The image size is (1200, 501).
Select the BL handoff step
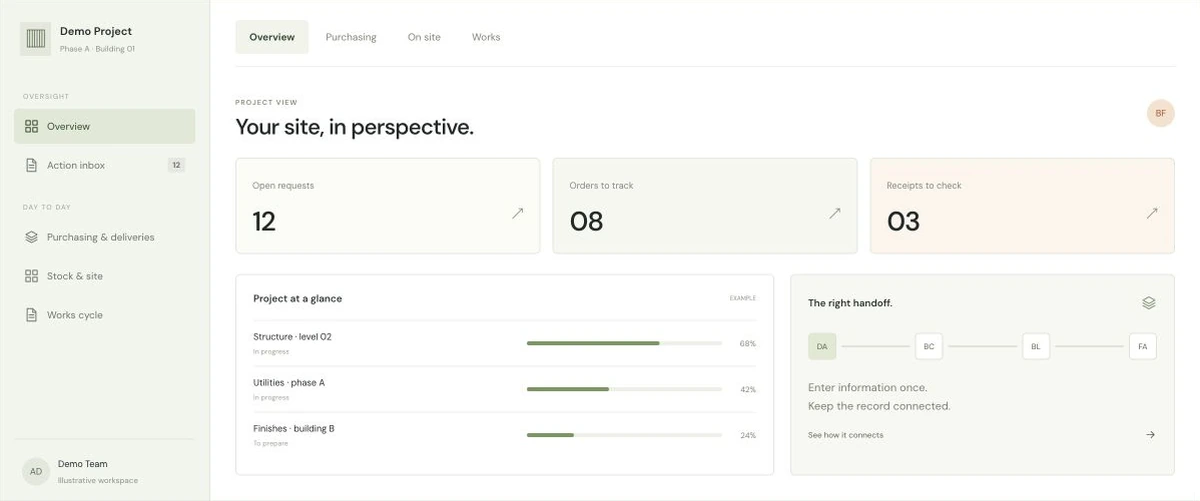pyautogui.click(x=1036, y=347)
